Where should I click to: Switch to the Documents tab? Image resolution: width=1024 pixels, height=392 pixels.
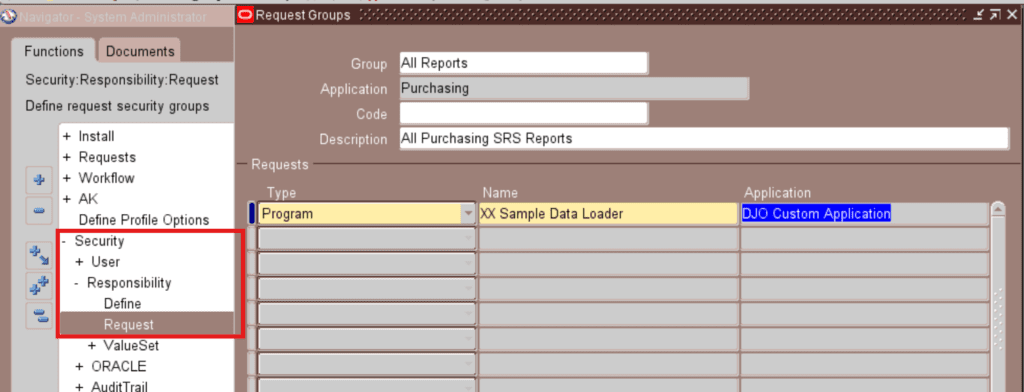click(x=140, y=51)
